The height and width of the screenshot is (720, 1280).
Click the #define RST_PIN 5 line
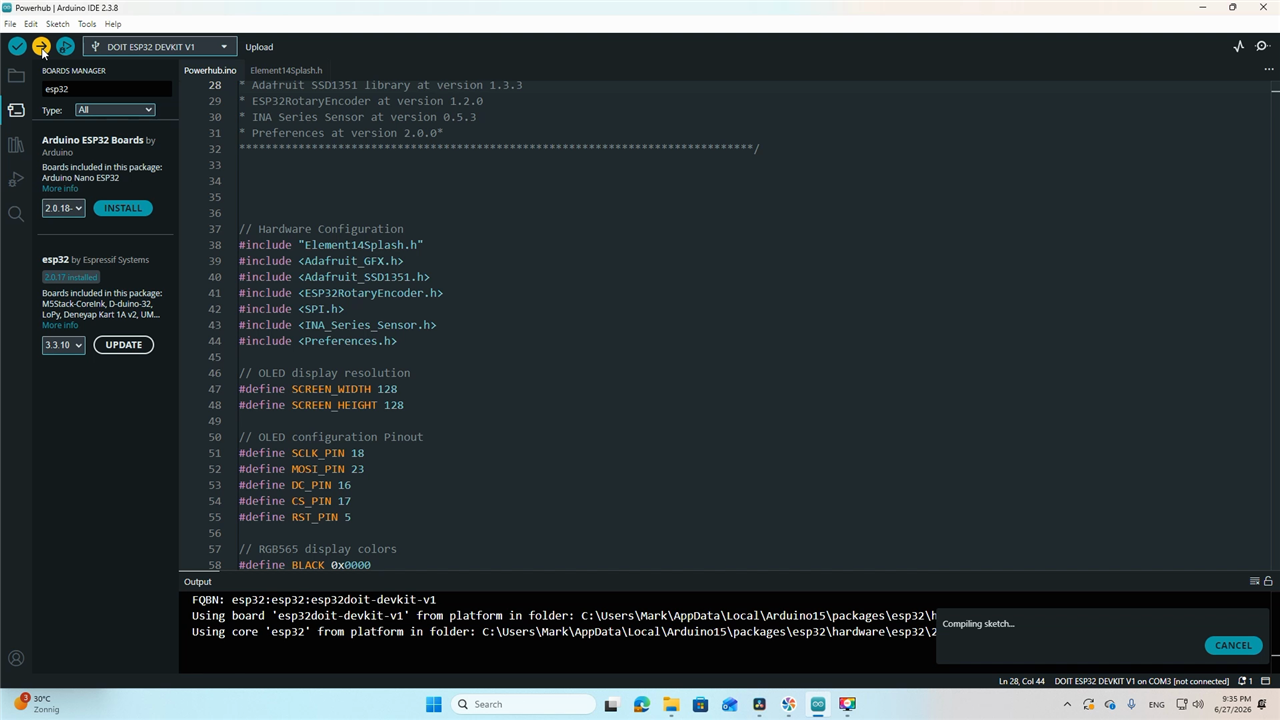coord(295,517)
